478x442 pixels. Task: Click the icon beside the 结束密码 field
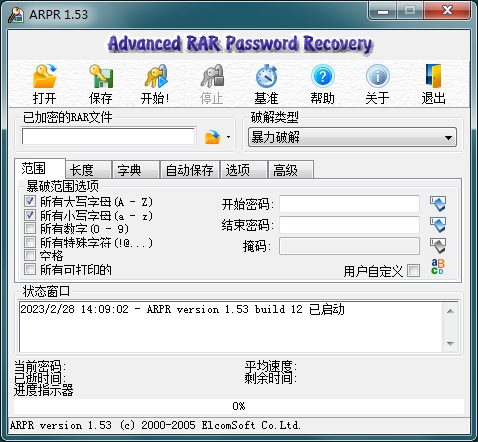pos(438,225)
